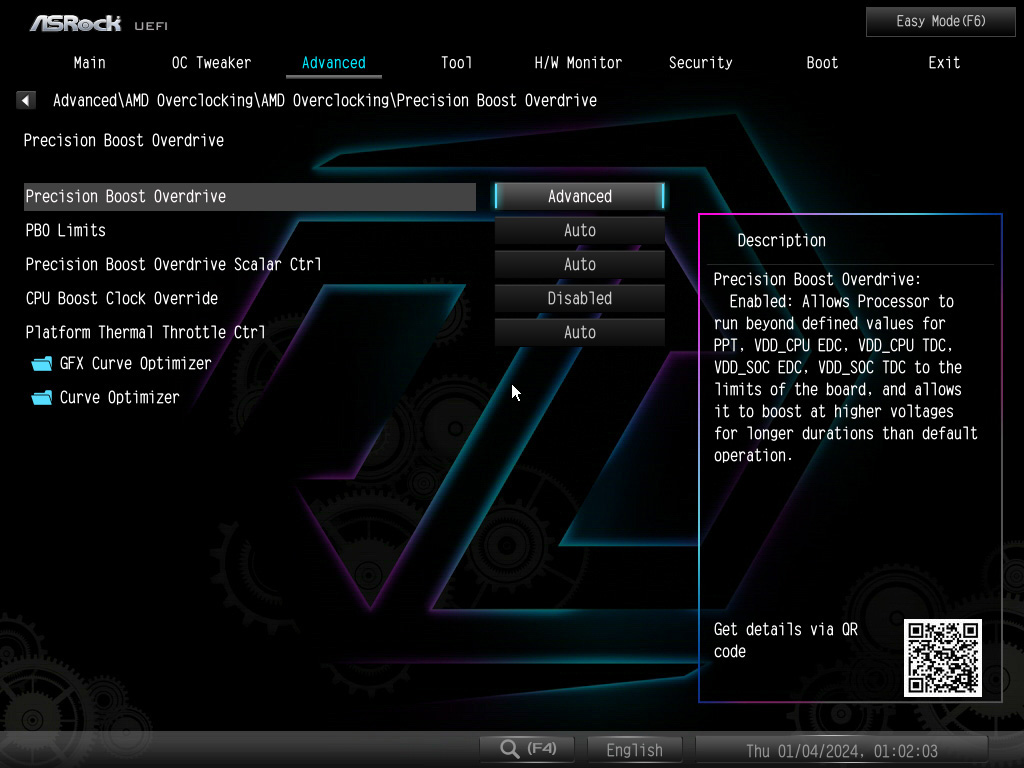Open the GFX Curve Optimizer submenu text
Screen dimensions: 1024x768
[136, 363]
